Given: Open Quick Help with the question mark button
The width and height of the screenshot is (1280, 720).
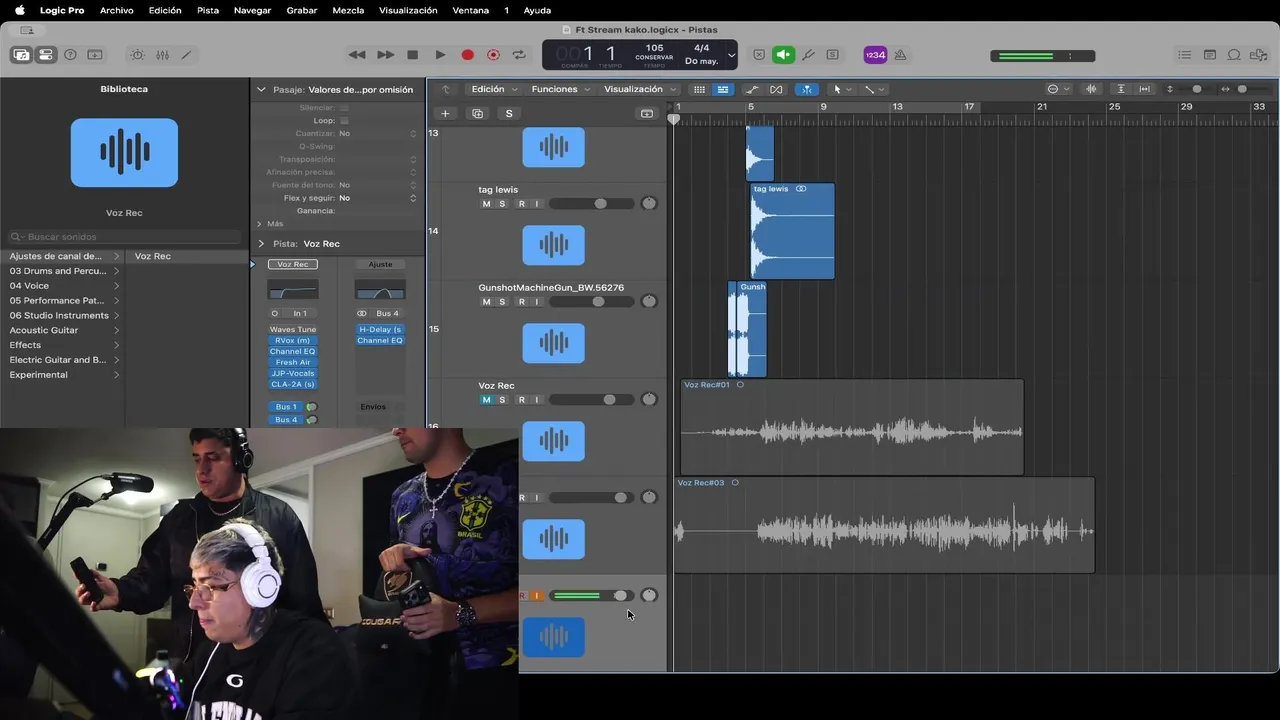Looking at the screenshot, I should click(x=70, y=55).
